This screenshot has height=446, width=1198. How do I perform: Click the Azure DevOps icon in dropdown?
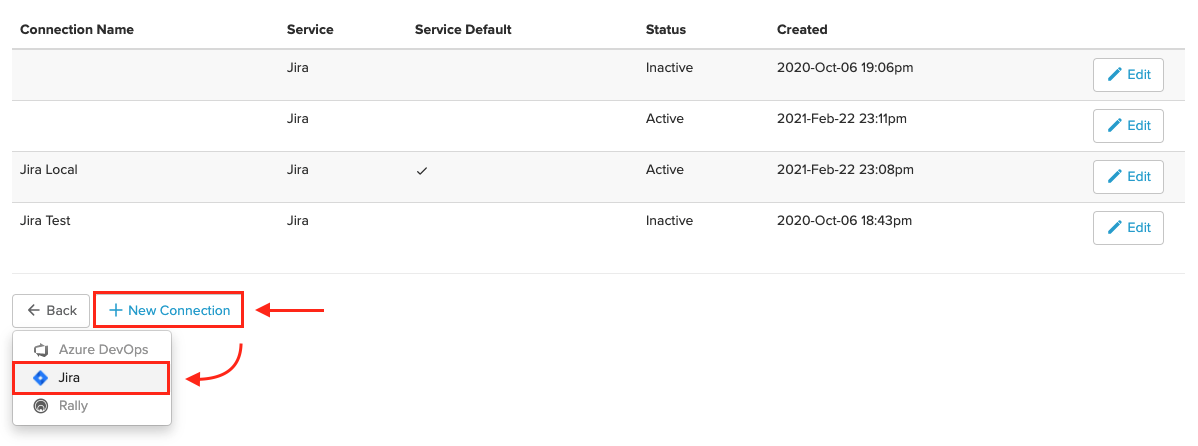[41, 350]
